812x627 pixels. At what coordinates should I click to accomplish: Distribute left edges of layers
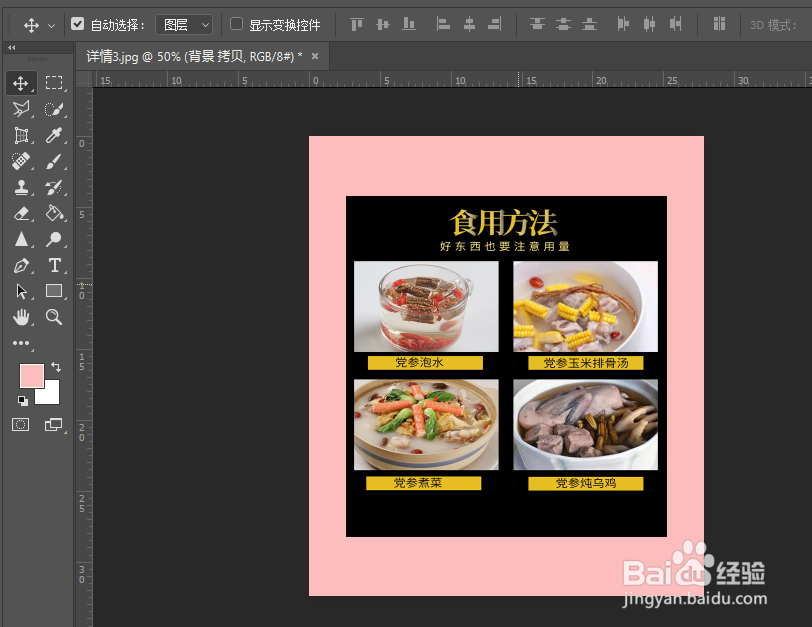point(623,24)
